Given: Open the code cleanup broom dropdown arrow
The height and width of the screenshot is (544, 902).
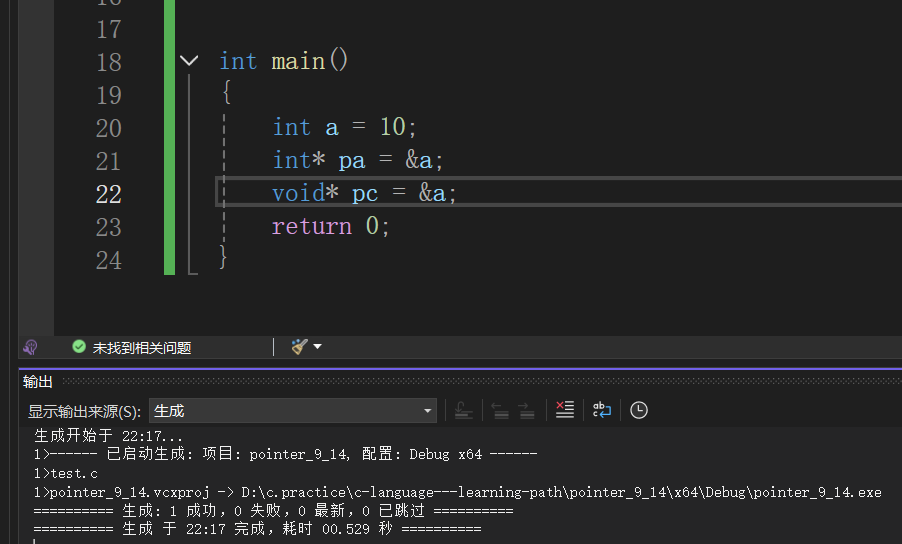Looking at the screenshot, I should coord(318,347).
